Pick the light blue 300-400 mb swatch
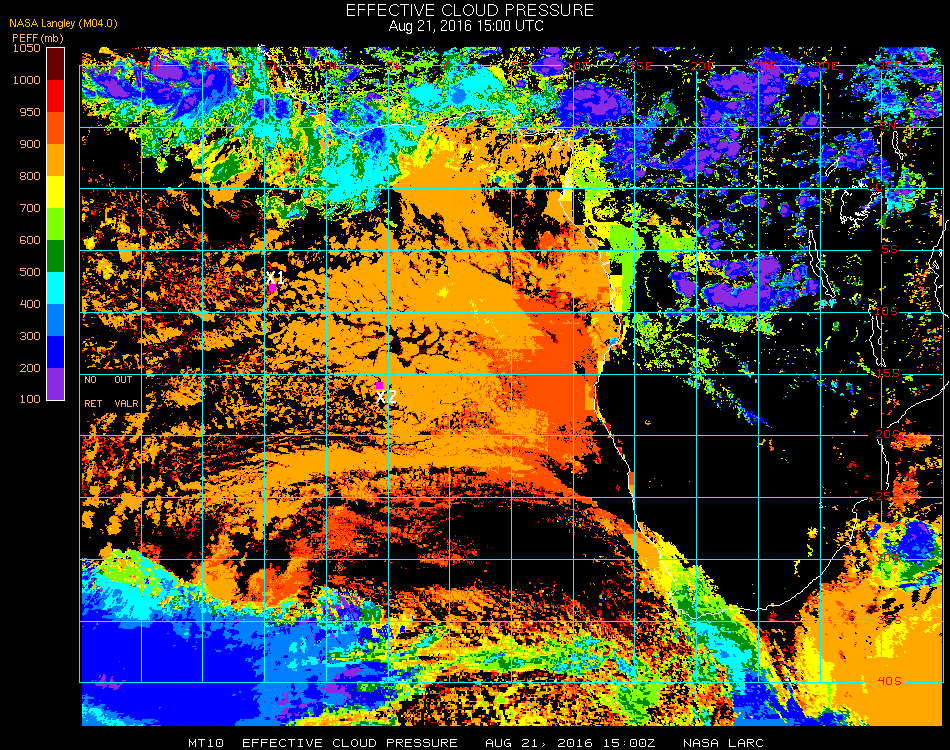The width and height of the screenshot is (950, 750). (55, 320)
